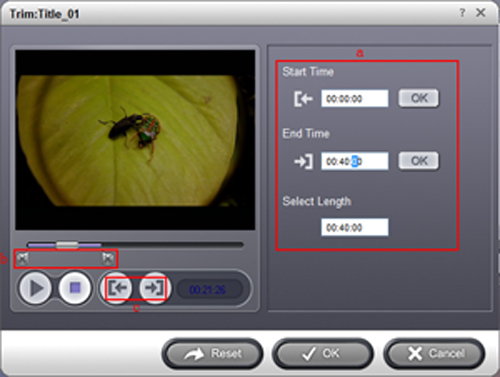Reset the trim settings

click(213, 354)
